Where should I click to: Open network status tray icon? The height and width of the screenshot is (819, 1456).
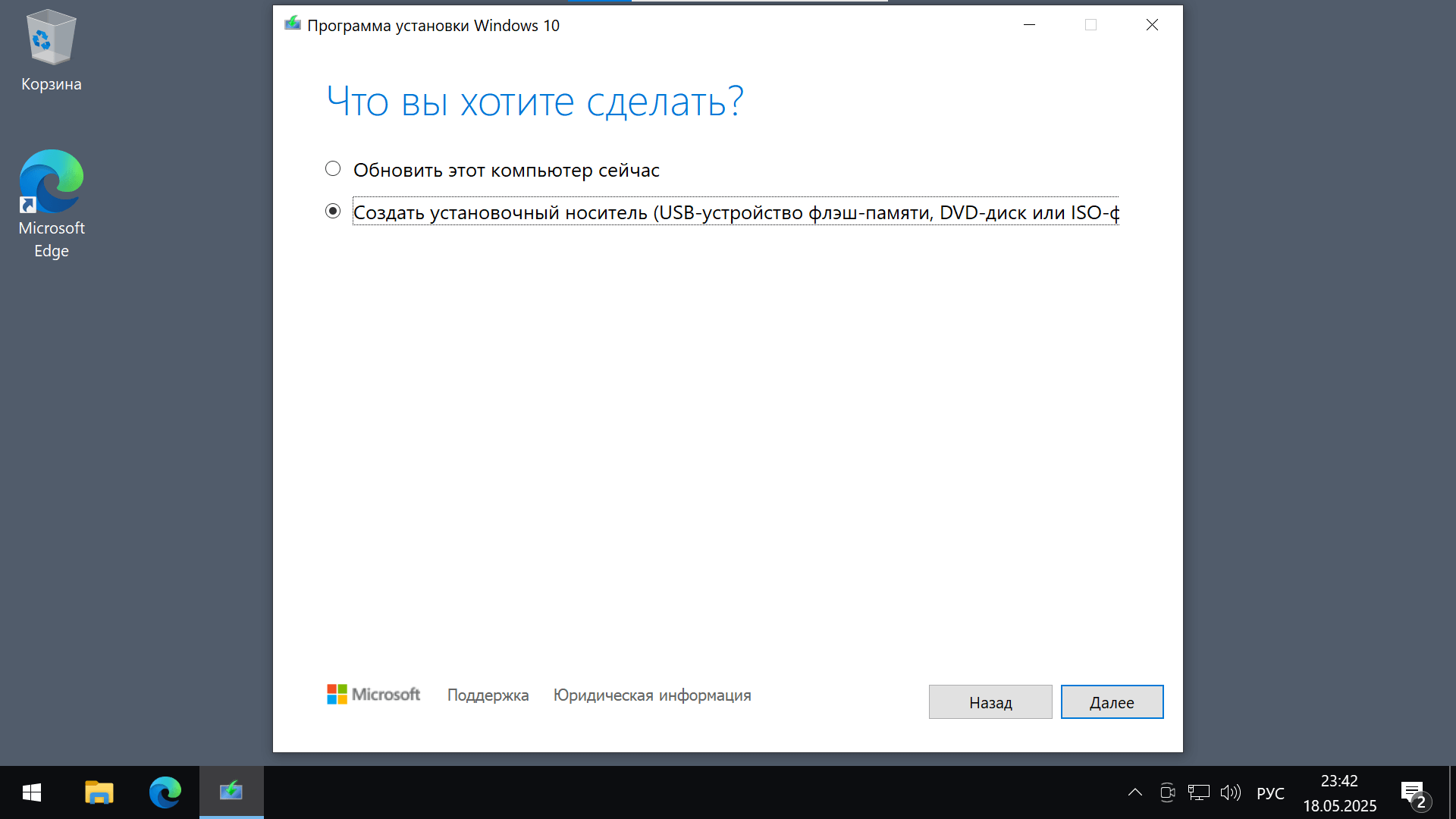[1199, 792]
